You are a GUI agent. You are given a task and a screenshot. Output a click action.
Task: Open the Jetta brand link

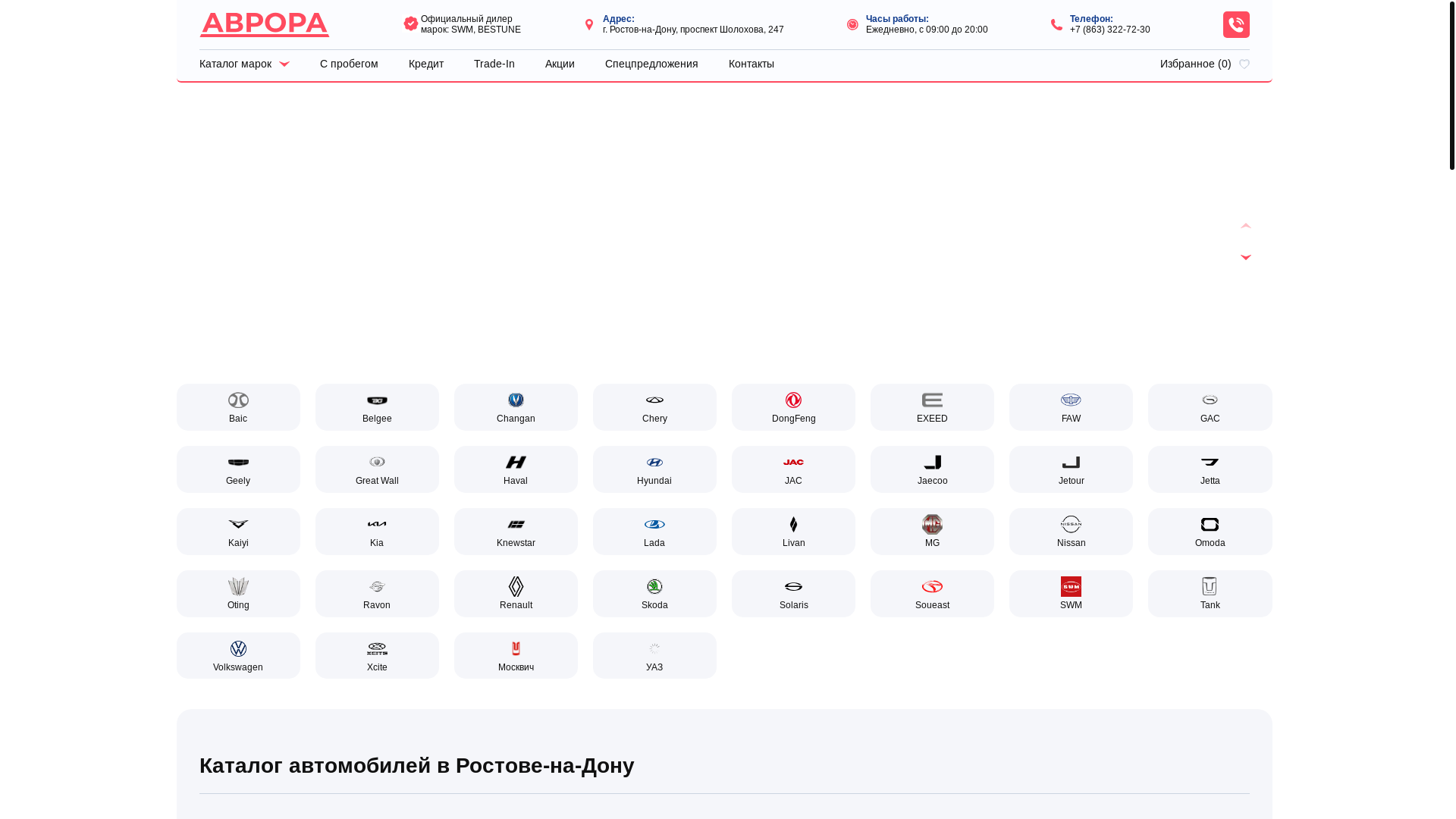point(1210,469)
